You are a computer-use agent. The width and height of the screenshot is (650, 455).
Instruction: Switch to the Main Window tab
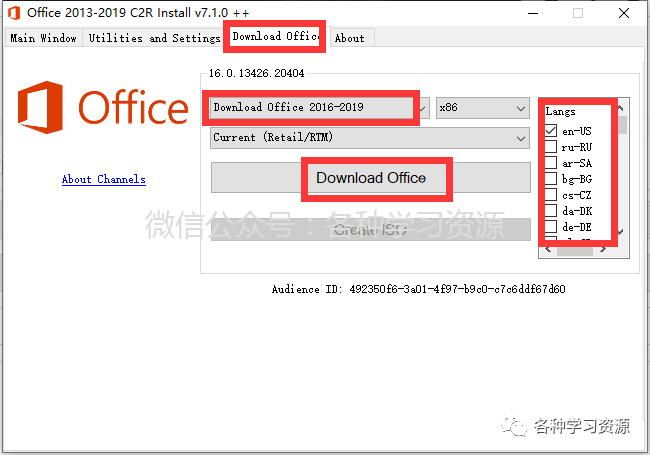[43, 38]
